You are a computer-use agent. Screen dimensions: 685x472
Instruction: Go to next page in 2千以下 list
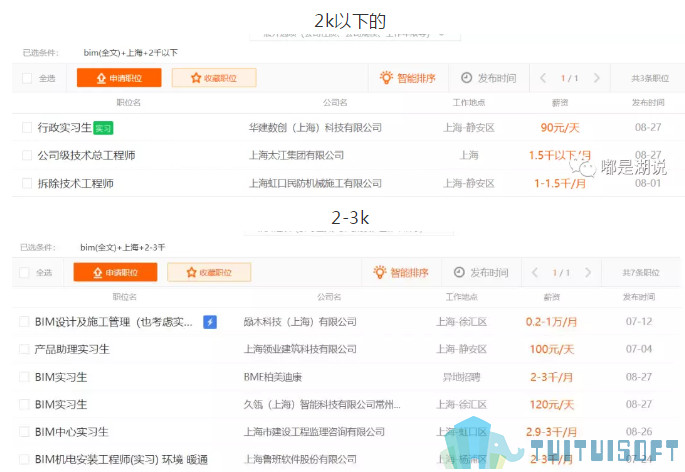(596, 78)
